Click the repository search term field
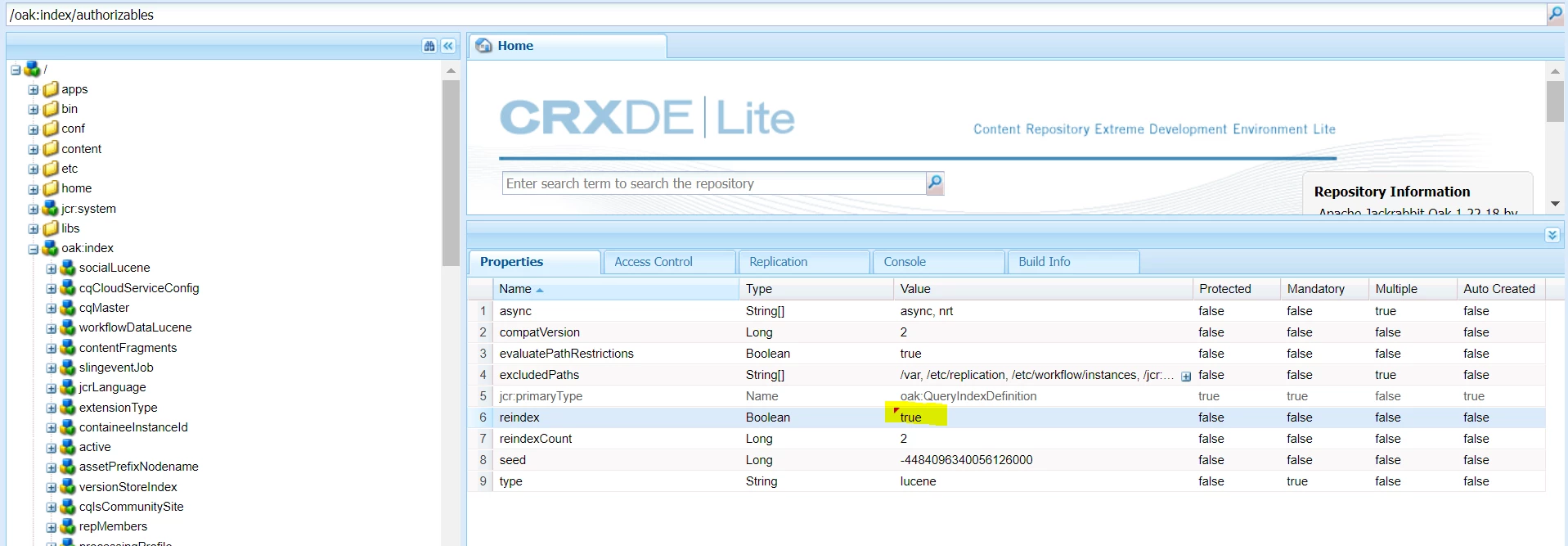The width and height of the screenshot is (1568, 546). point(713,183)
